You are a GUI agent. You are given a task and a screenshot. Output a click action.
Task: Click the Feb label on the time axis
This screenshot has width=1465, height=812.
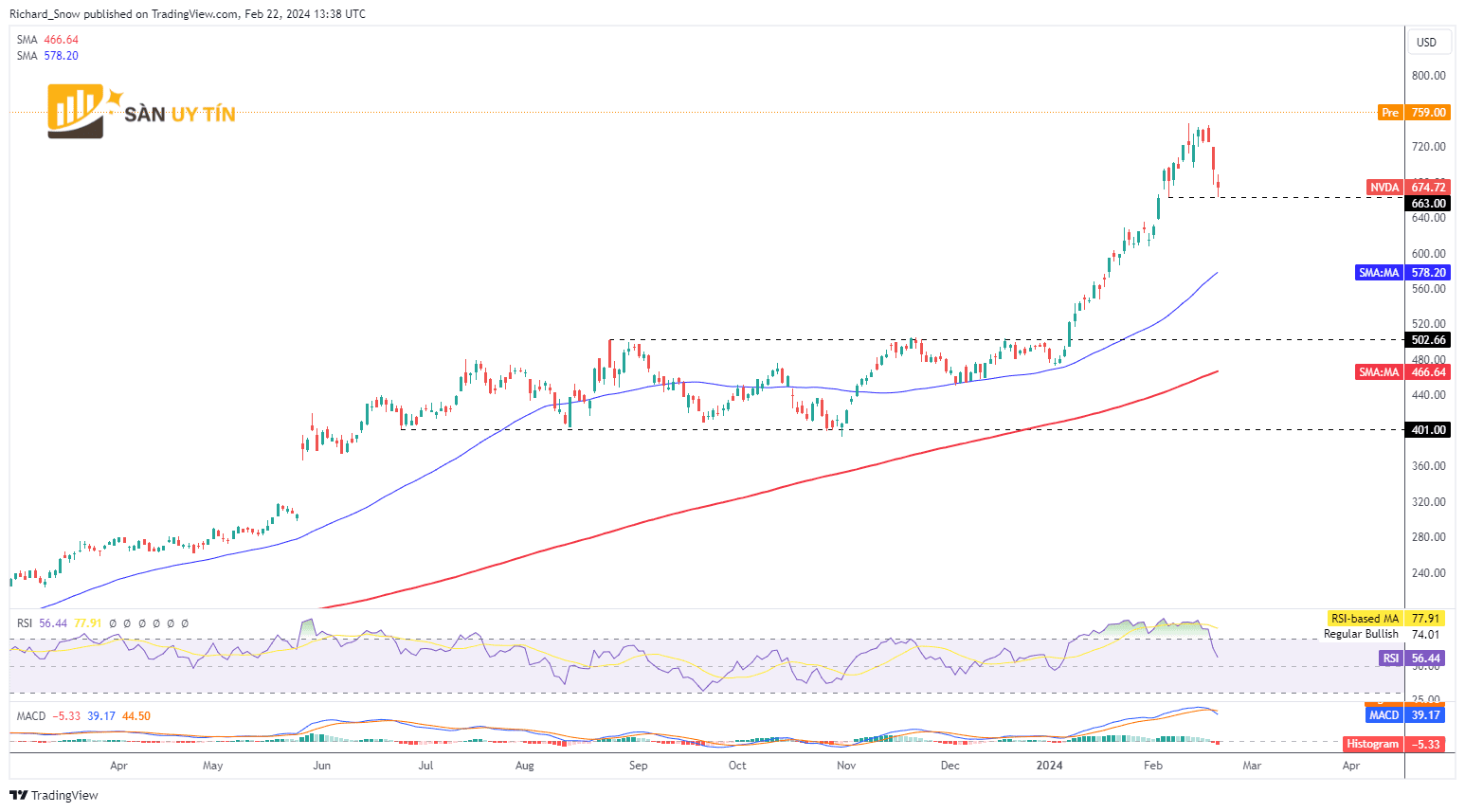[x=1153, y=766]
